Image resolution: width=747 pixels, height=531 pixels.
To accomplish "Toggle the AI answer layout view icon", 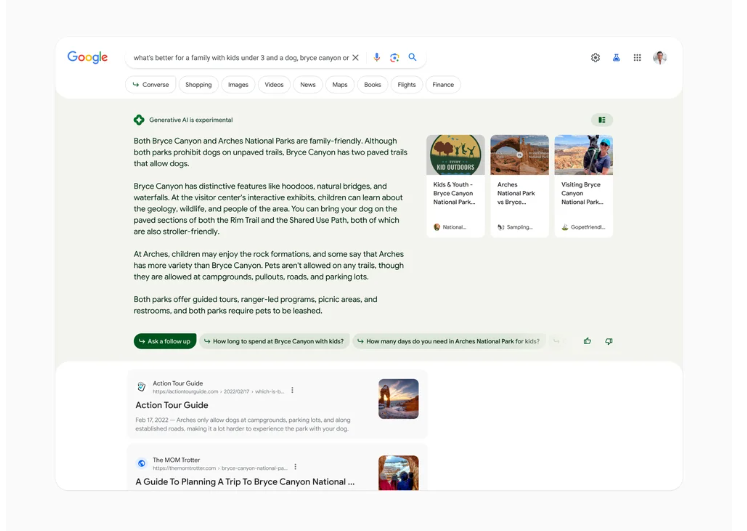I will click(x=602, y=120).
